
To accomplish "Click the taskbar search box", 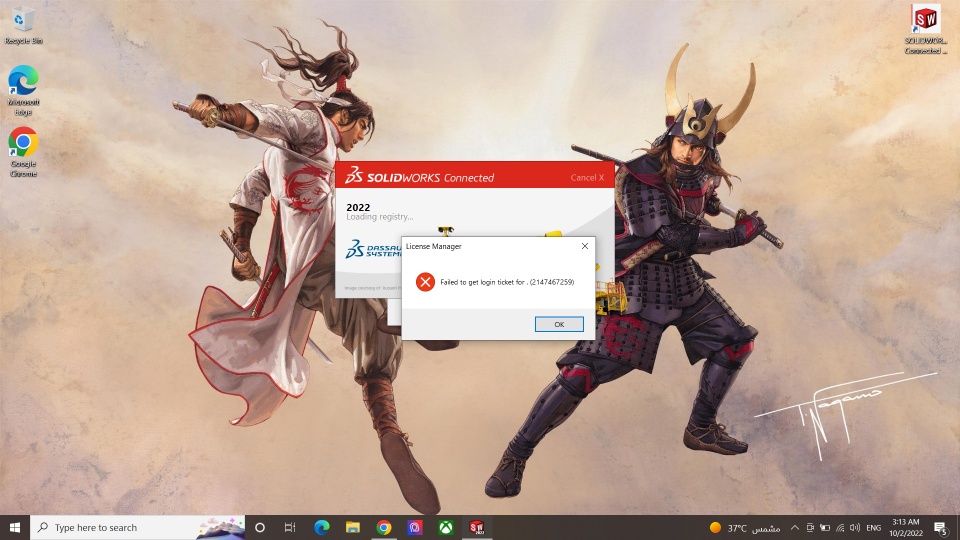I will click(x=138, y=527).
